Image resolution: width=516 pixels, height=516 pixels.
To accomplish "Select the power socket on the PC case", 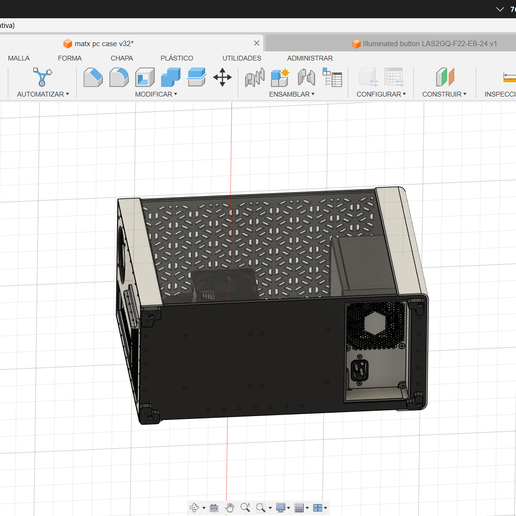I will pyautogui.click(x=360, y=369).
